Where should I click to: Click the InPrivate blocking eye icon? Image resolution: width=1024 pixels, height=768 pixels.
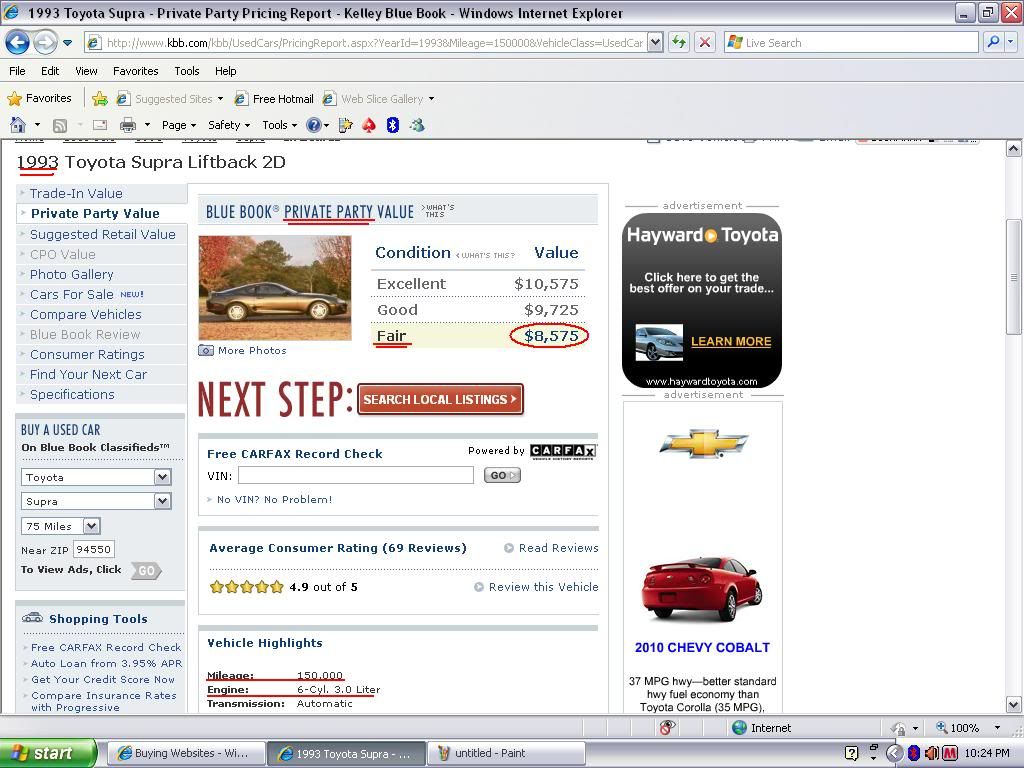pos(667,728)
